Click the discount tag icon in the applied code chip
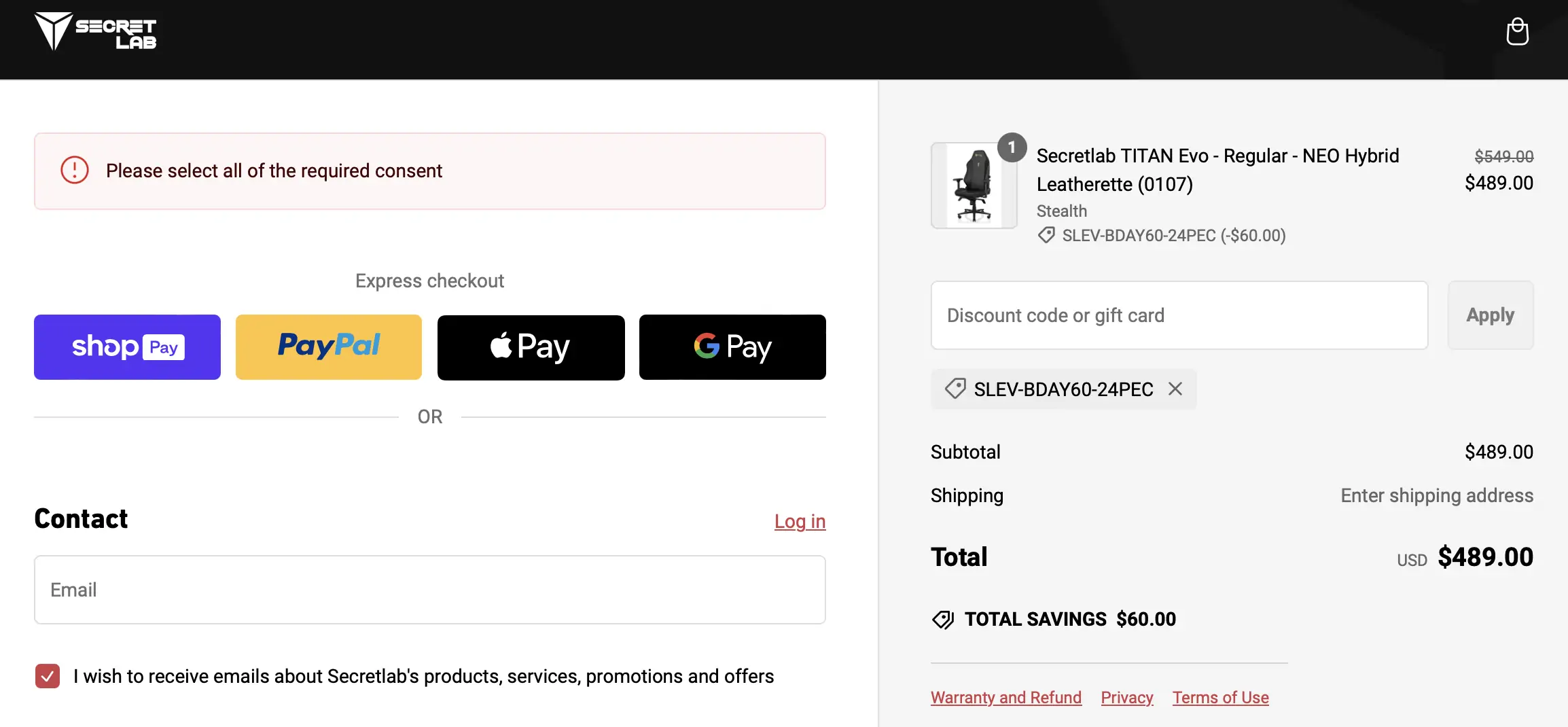Viewport: 1568px width, 727px height. coord(955,389)
